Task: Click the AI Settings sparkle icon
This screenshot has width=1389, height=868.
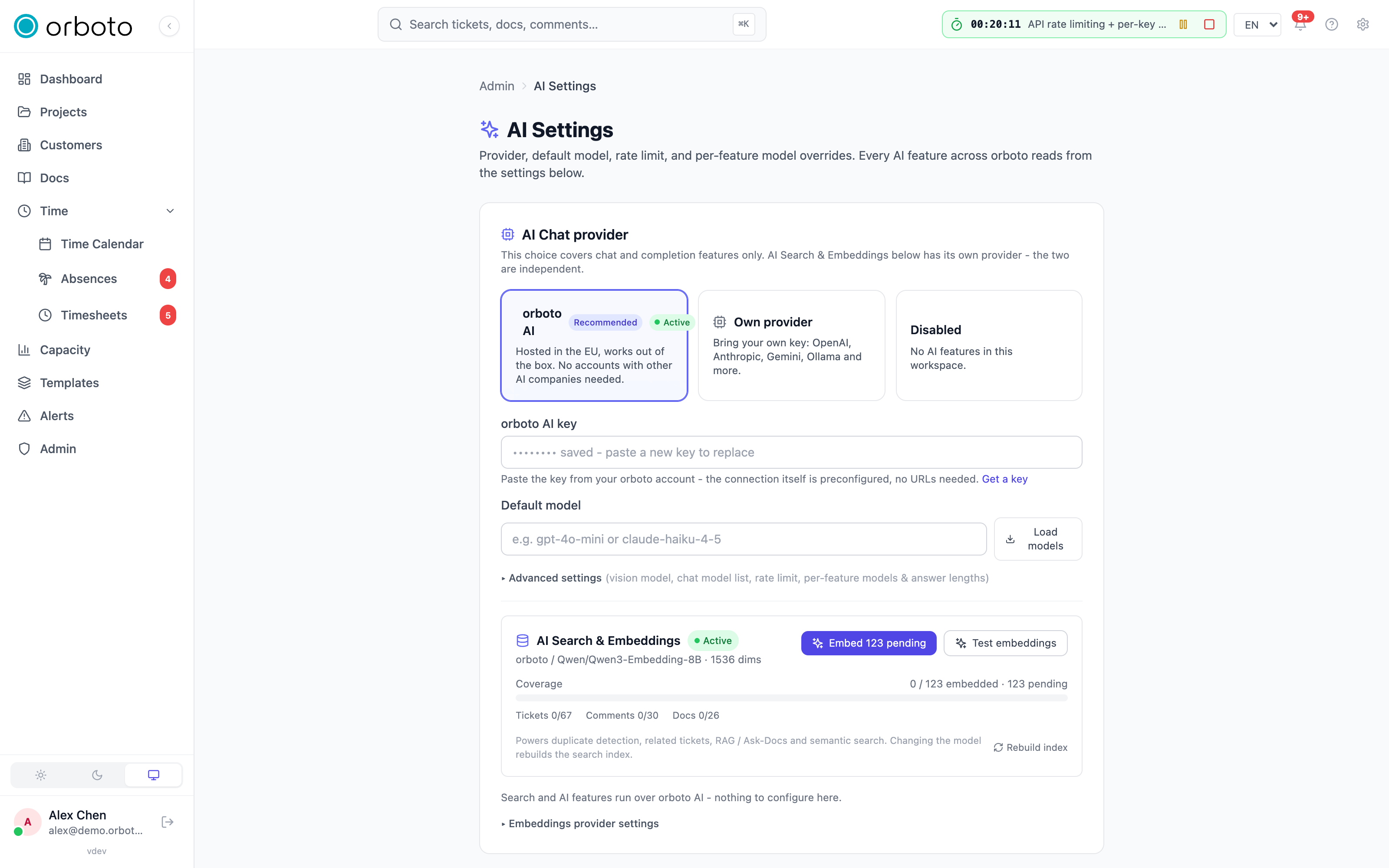Action: (x=489, y=130)
